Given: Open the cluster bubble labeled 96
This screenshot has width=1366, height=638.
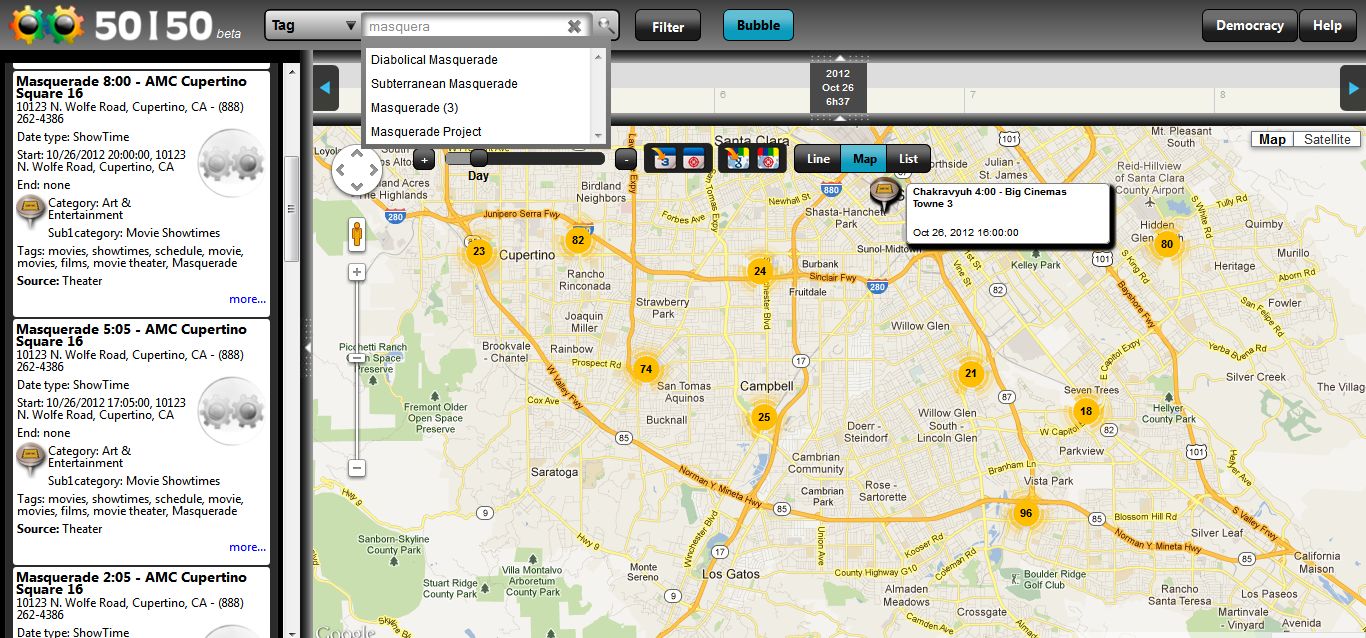Looking at the screenshot, I should 1025,514.
